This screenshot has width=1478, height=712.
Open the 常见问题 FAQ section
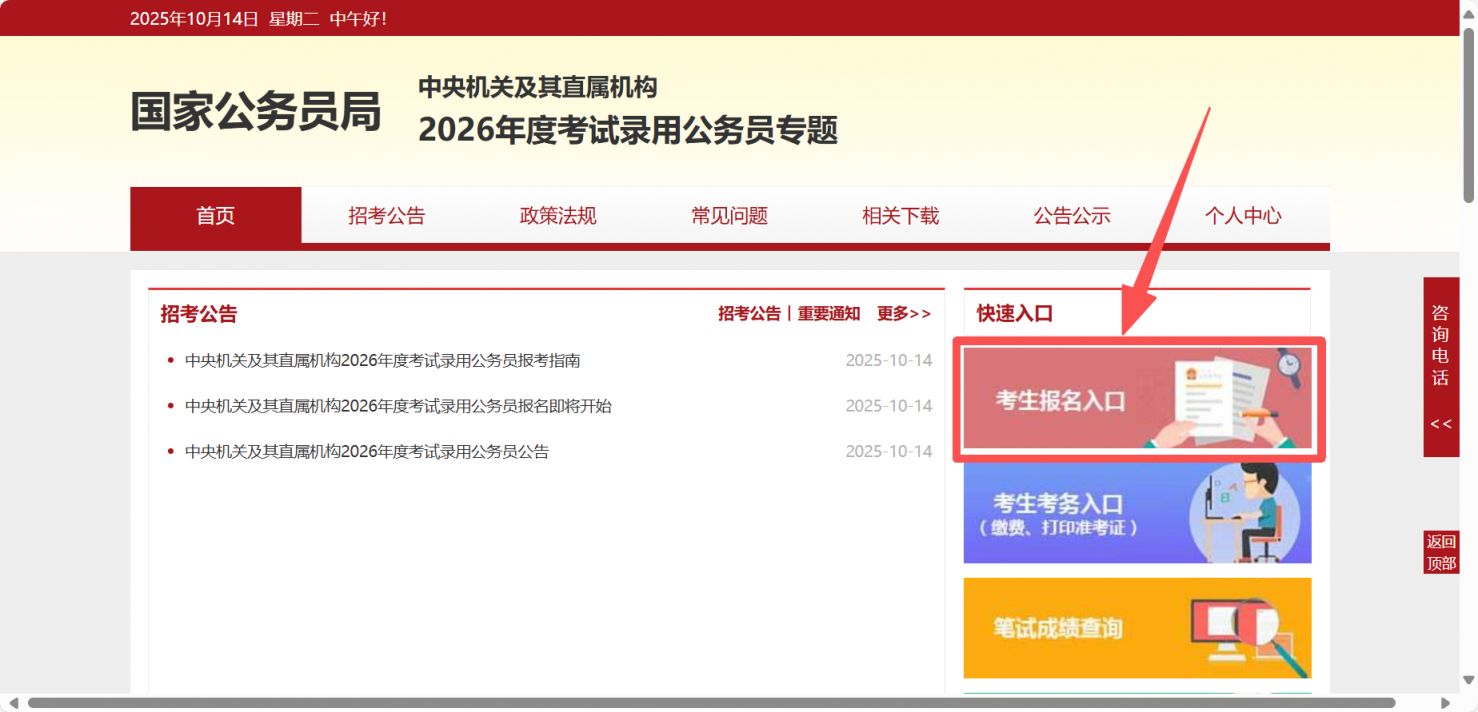click(x=729, y=216)
